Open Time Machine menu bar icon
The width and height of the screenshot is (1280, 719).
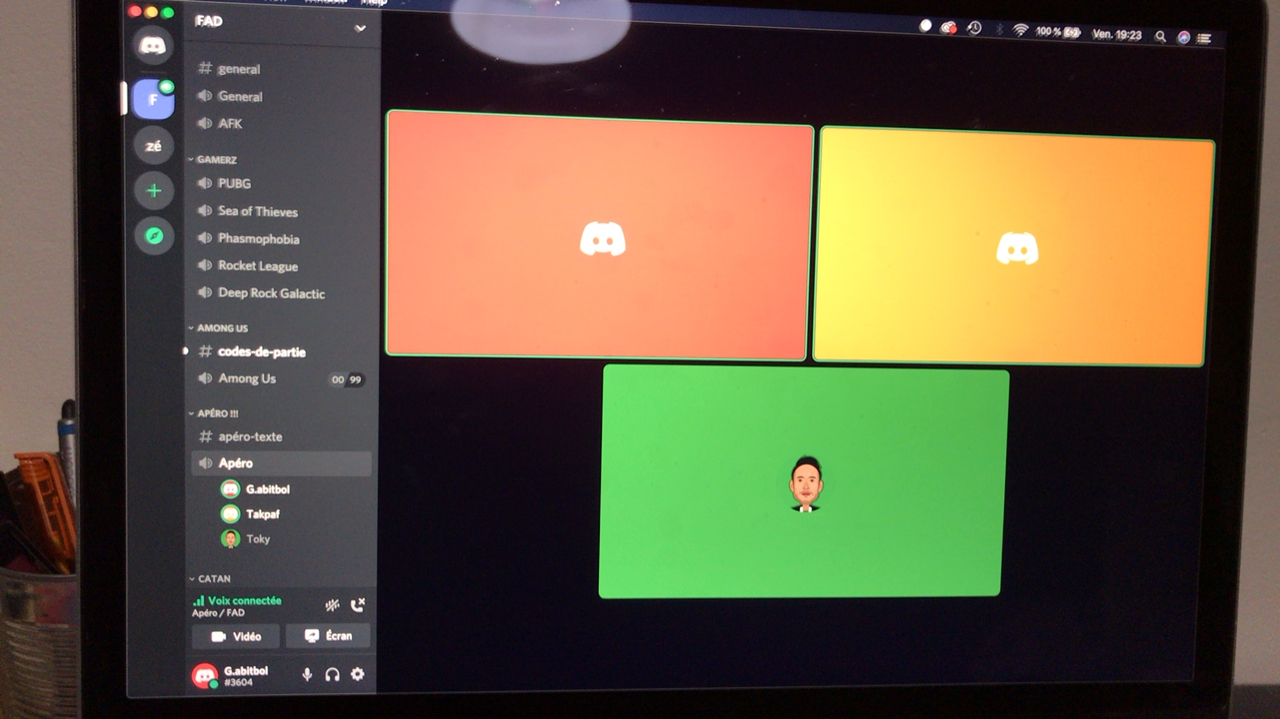point(974,29)
